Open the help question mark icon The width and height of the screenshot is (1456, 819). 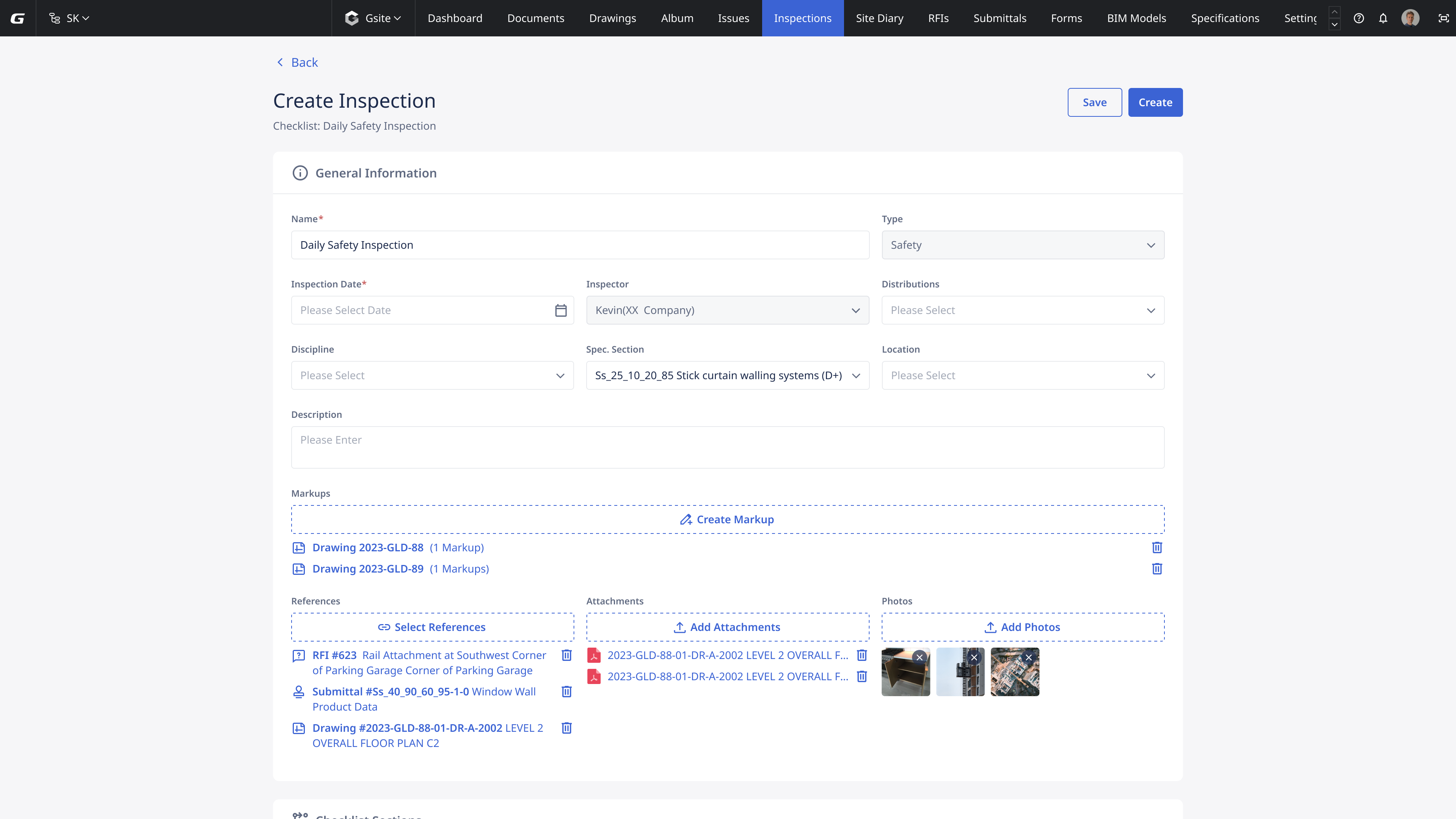pyautogui.click(x=1358, y=18)
